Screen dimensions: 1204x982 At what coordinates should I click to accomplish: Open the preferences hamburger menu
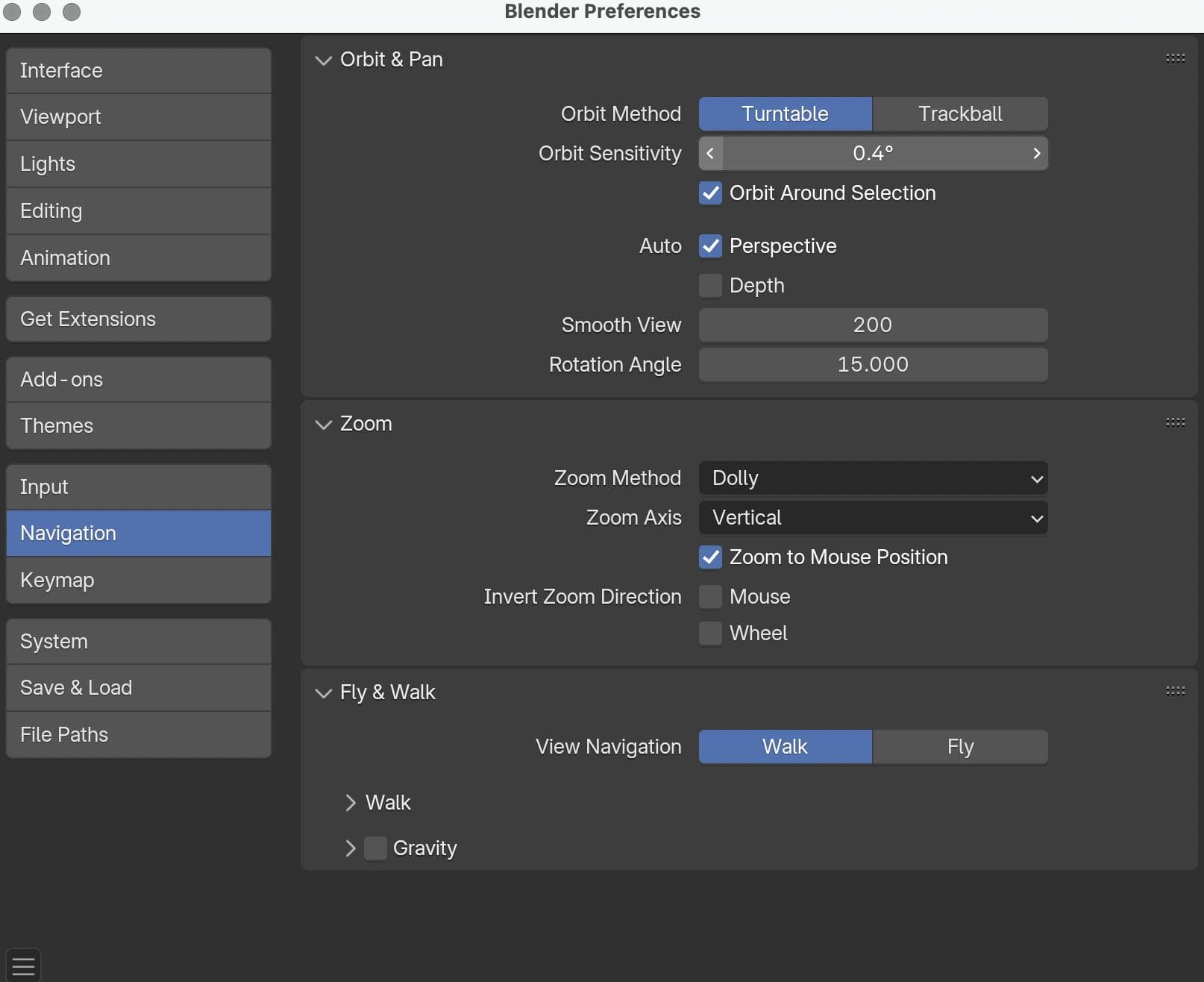coord(23,966)
